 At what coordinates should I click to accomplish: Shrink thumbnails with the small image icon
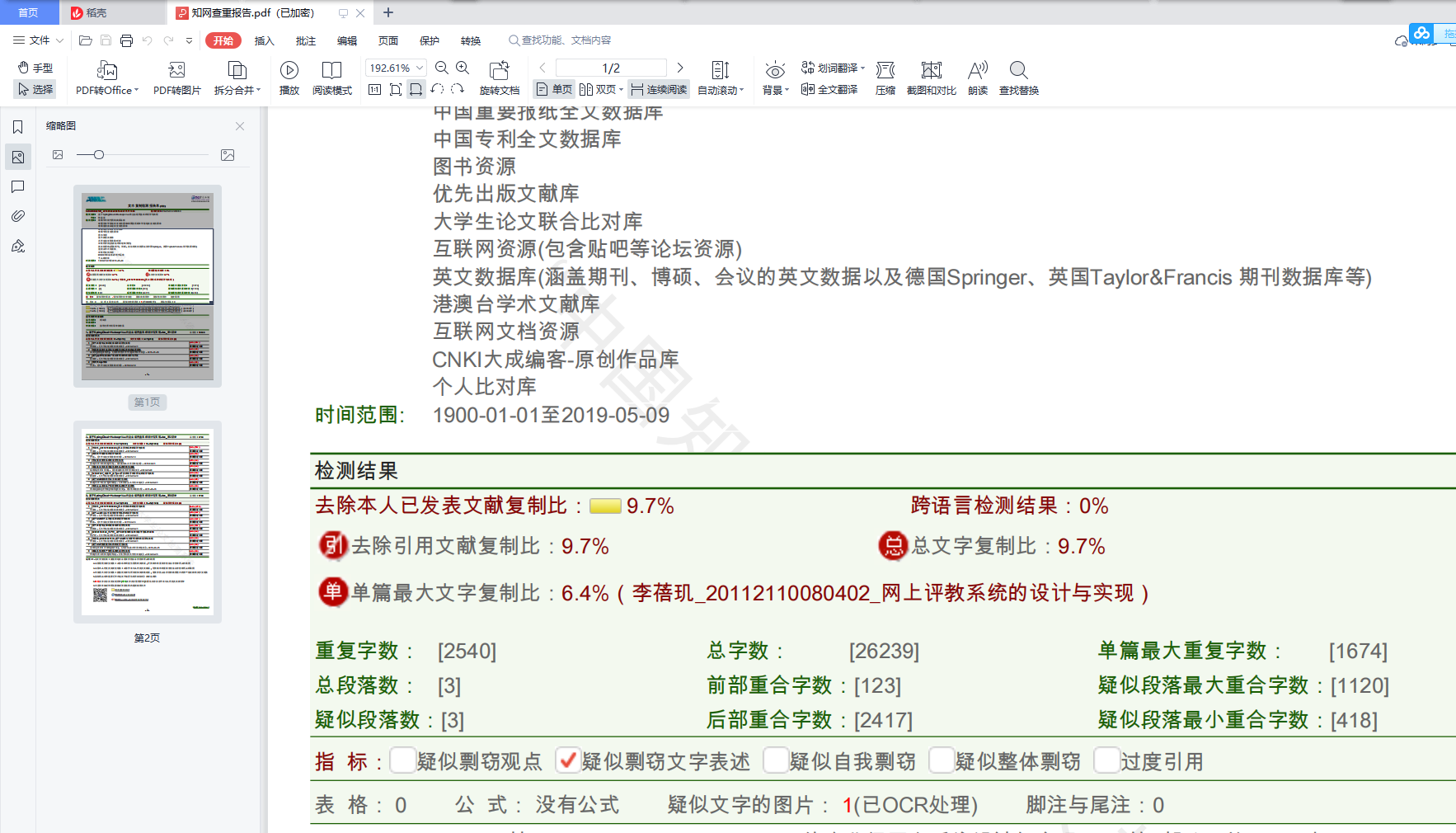(x=58, y=155)
